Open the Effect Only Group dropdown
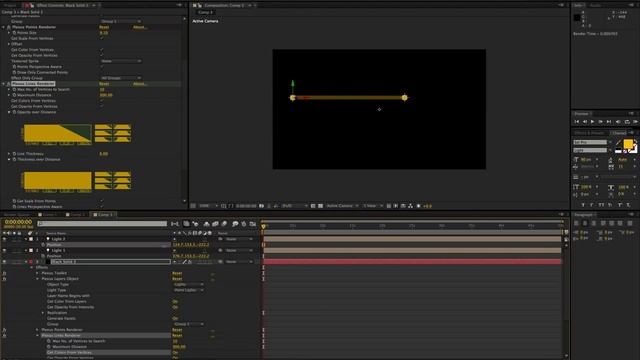 click(121, 78)
